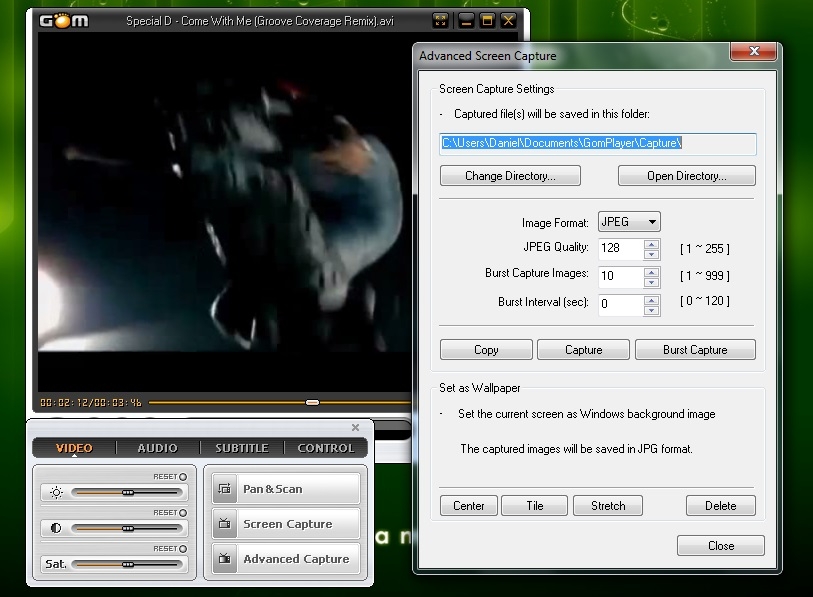Image resolution: width=813 pixels, height=597 pixels.
Task: Click the brightness slider handle
Action: tap(128, 492)
